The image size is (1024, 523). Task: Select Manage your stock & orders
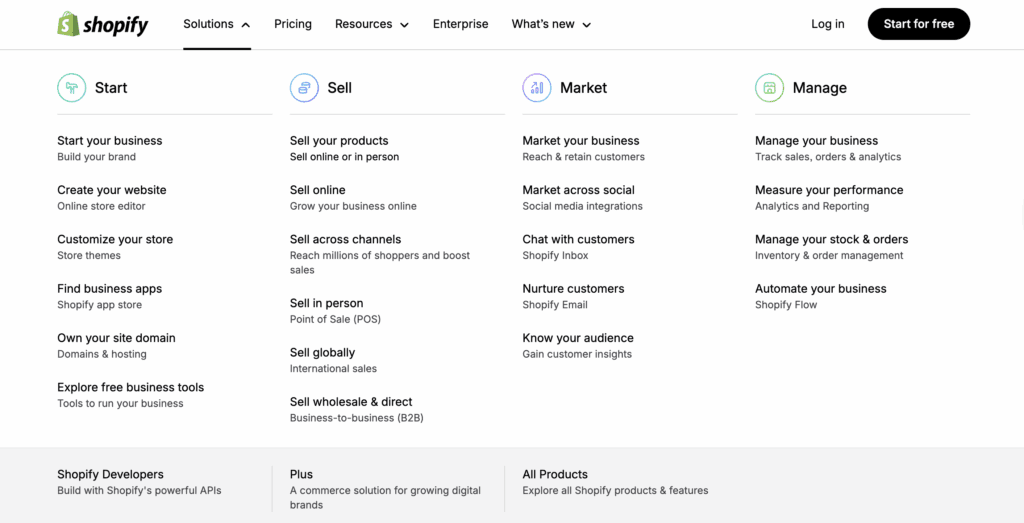[831, 239]
